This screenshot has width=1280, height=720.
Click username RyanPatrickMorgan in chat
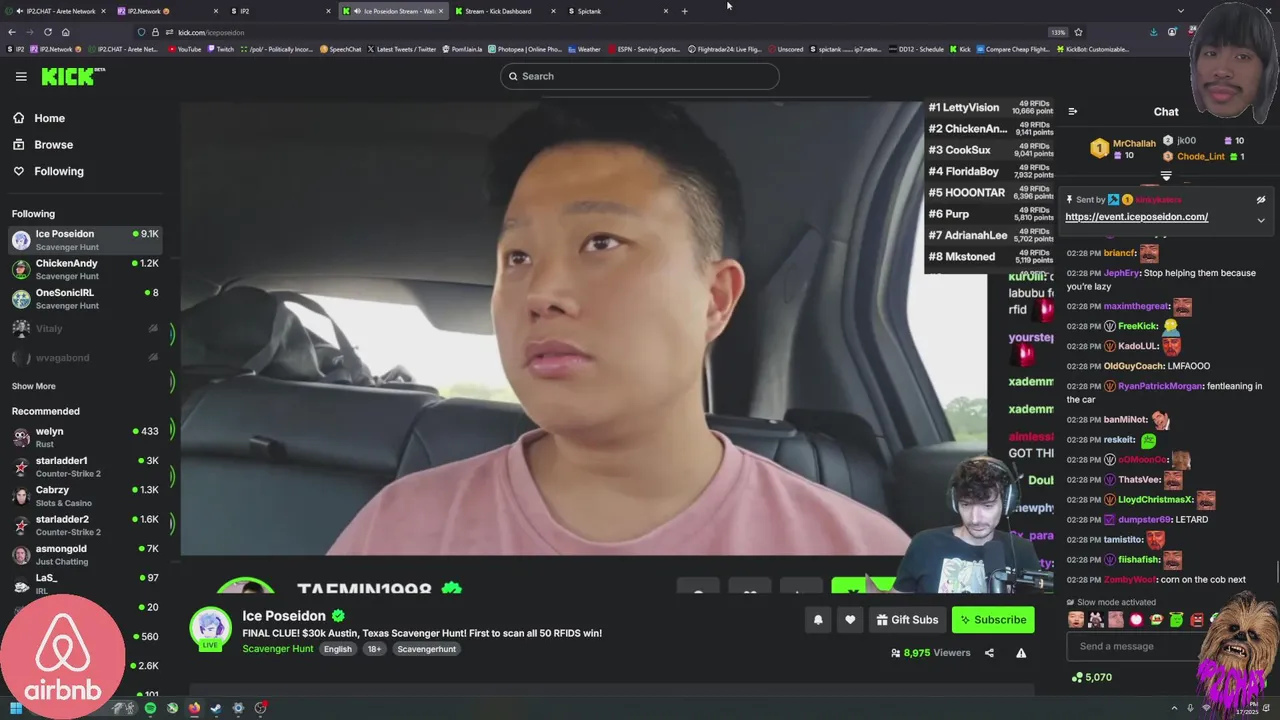click(1160, 386)
